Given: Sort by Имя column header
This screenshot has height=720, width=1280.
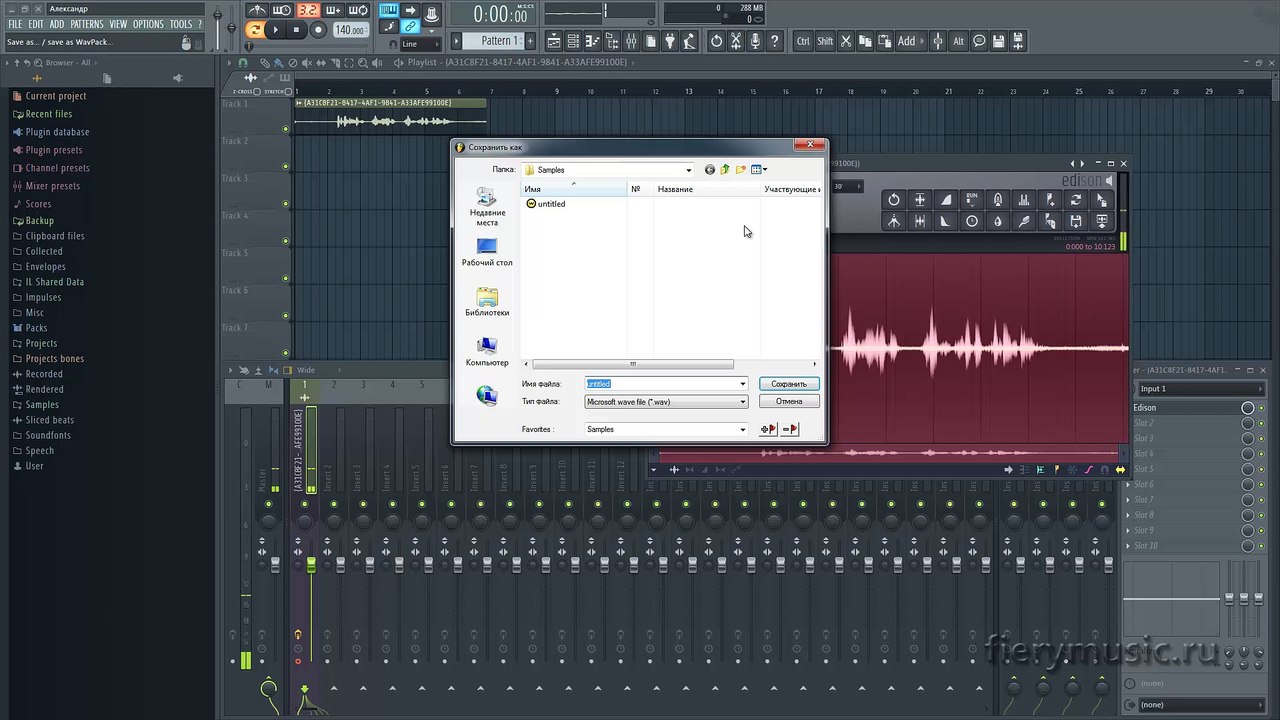Looking at the screenshot, I should [x=574, y=189].
